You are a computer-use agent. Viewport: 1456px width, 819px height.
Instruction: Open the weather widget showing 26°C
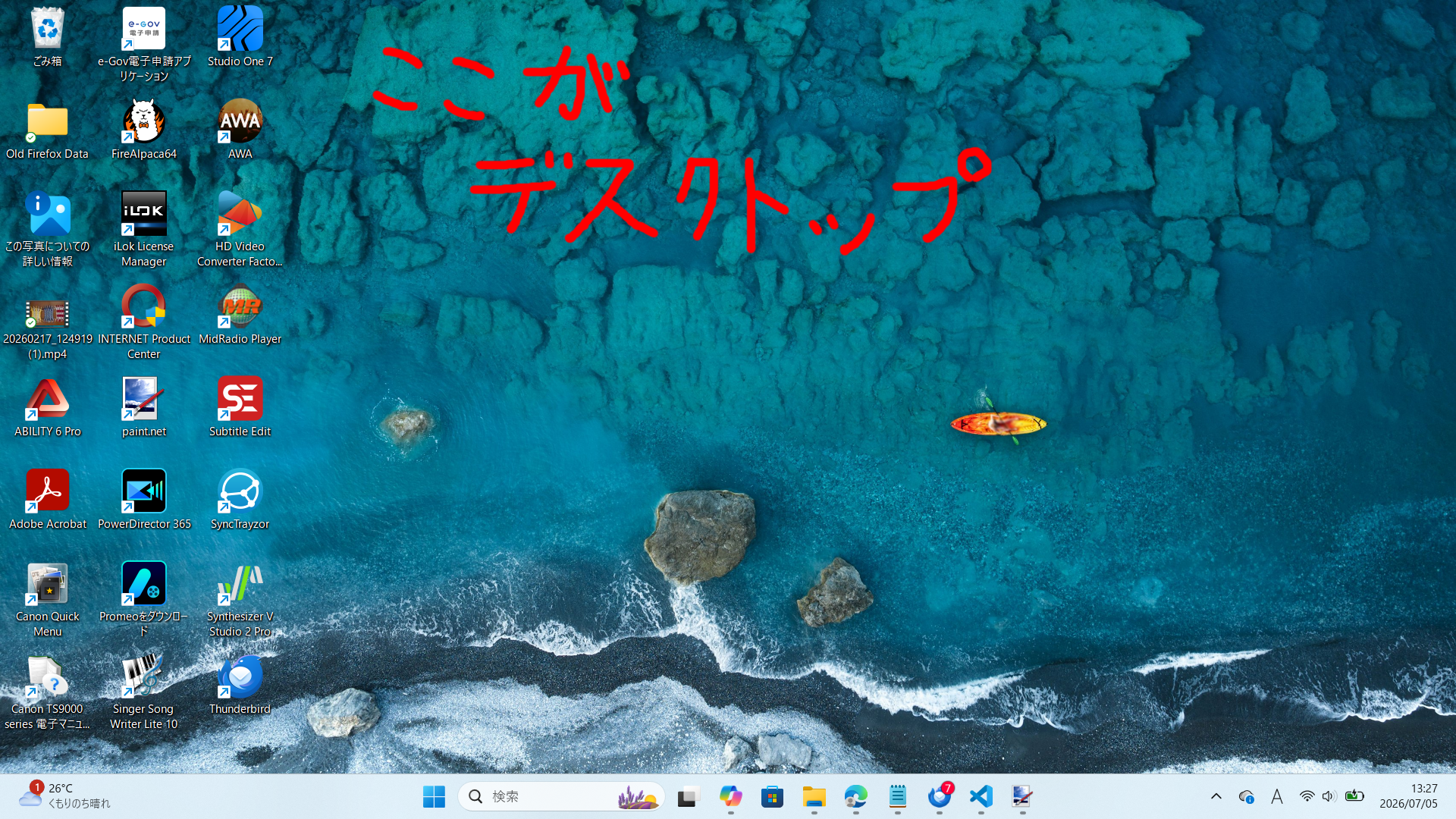coord(65,796)
